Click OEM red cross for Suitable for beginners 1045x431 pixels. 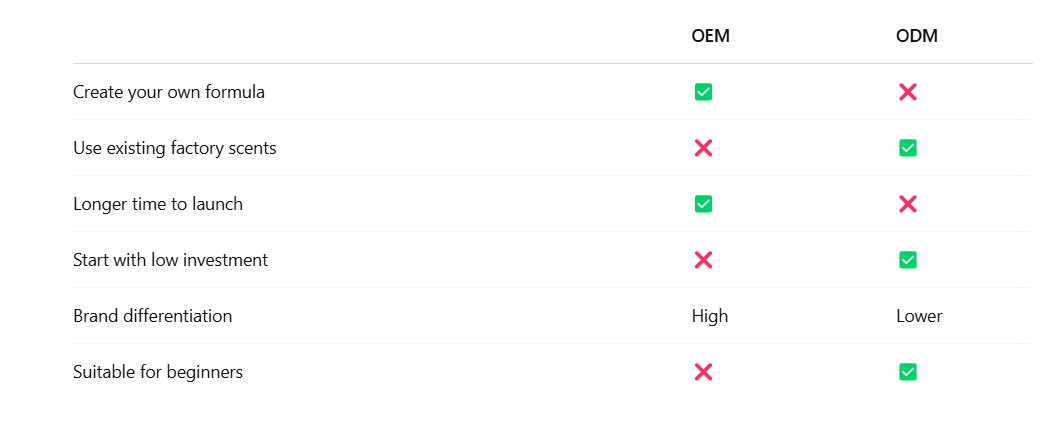[703, 372]
